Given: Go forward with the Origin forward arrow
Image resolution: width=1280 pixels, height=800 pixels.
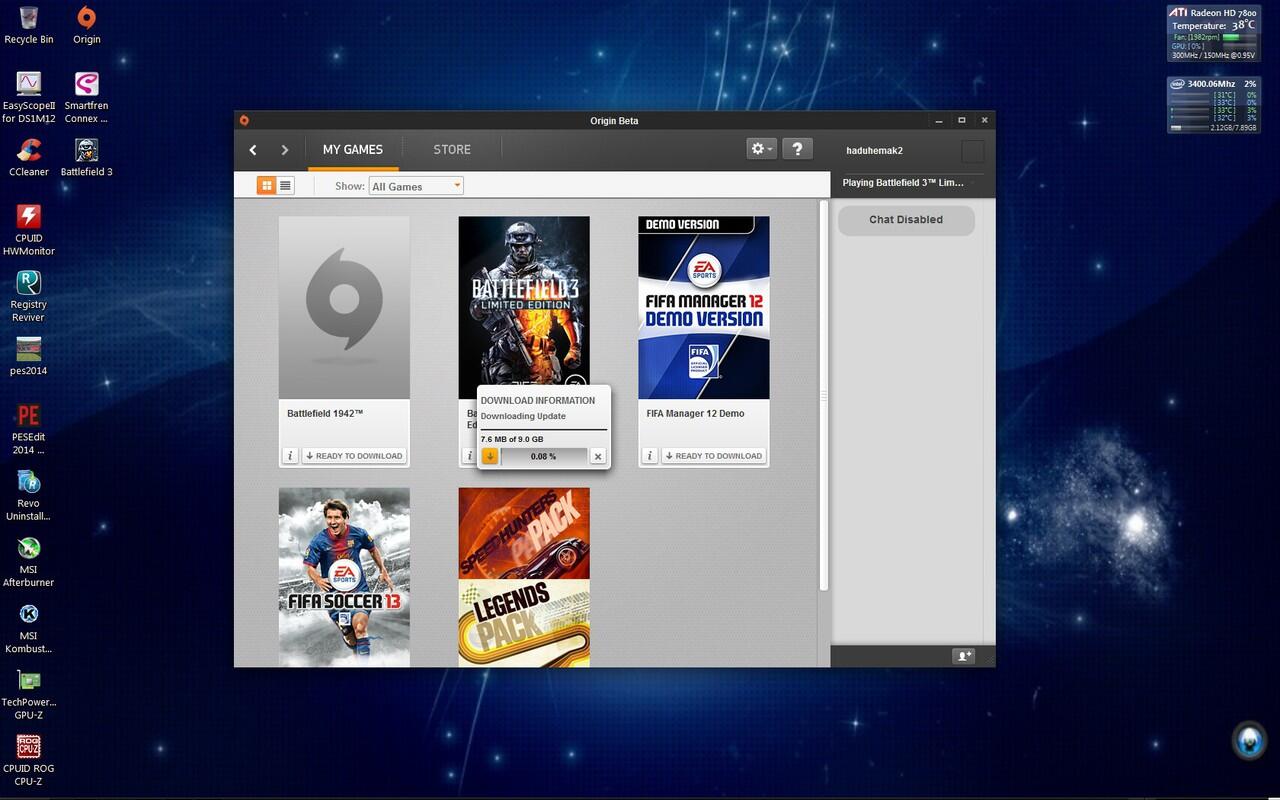Looking at the screenshot, I should pyautogui.click(x=285, y=150).
